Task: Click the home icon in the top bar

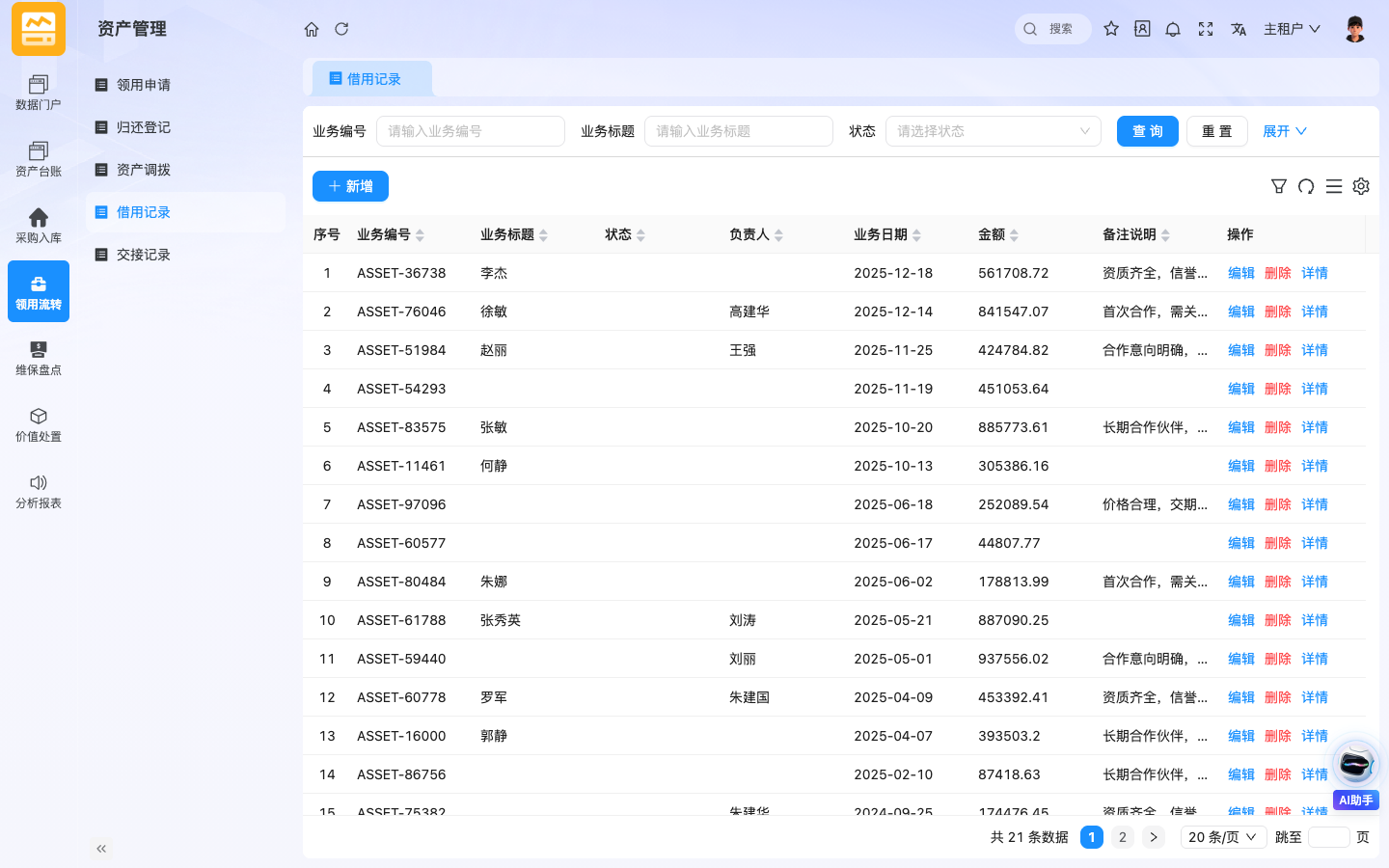Action: pyautogui.click(x=312, y=29)
